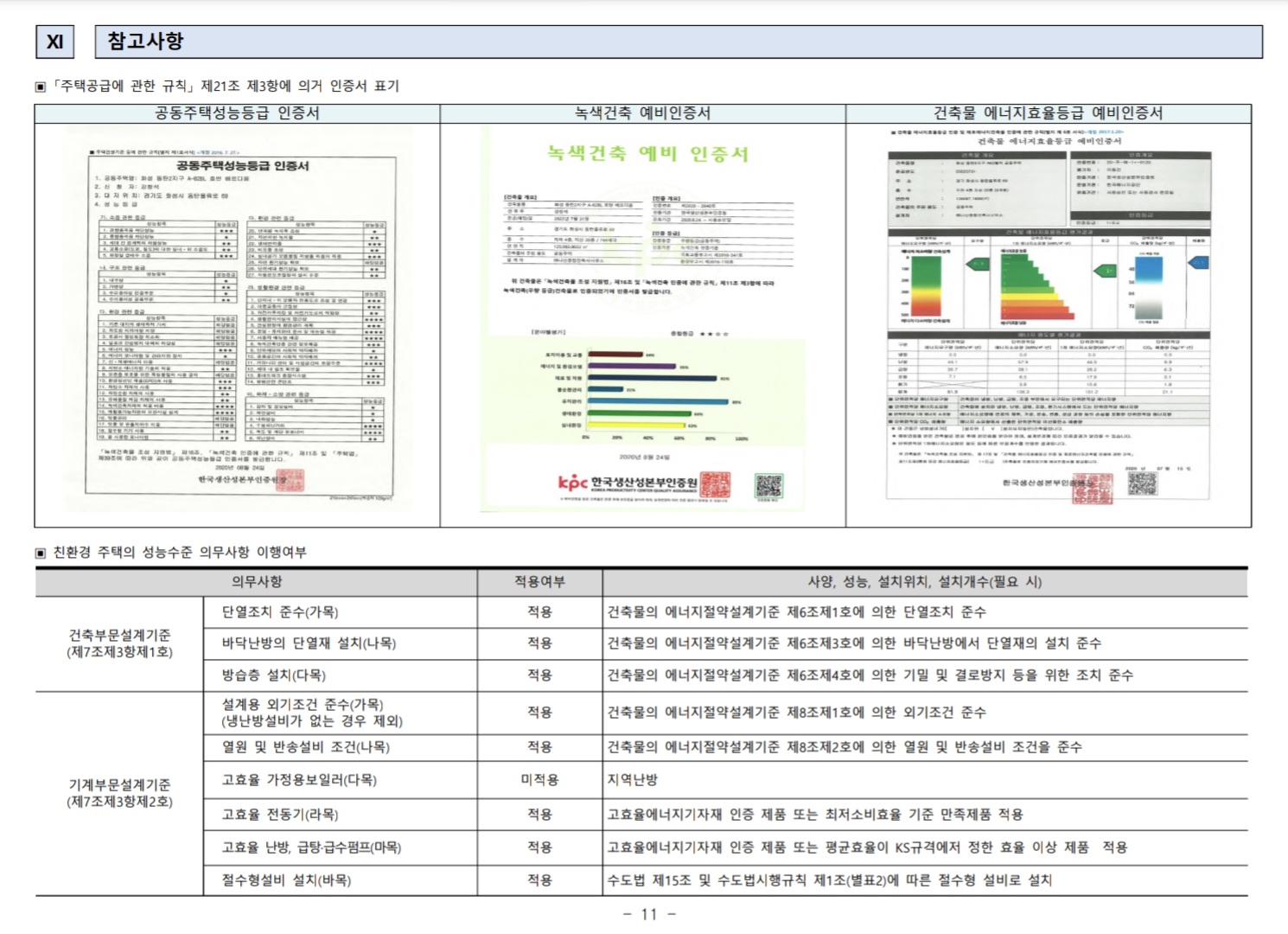1288x934 pixels.
Task: Click the page number "- 11 -"
Action: point(650,914)
